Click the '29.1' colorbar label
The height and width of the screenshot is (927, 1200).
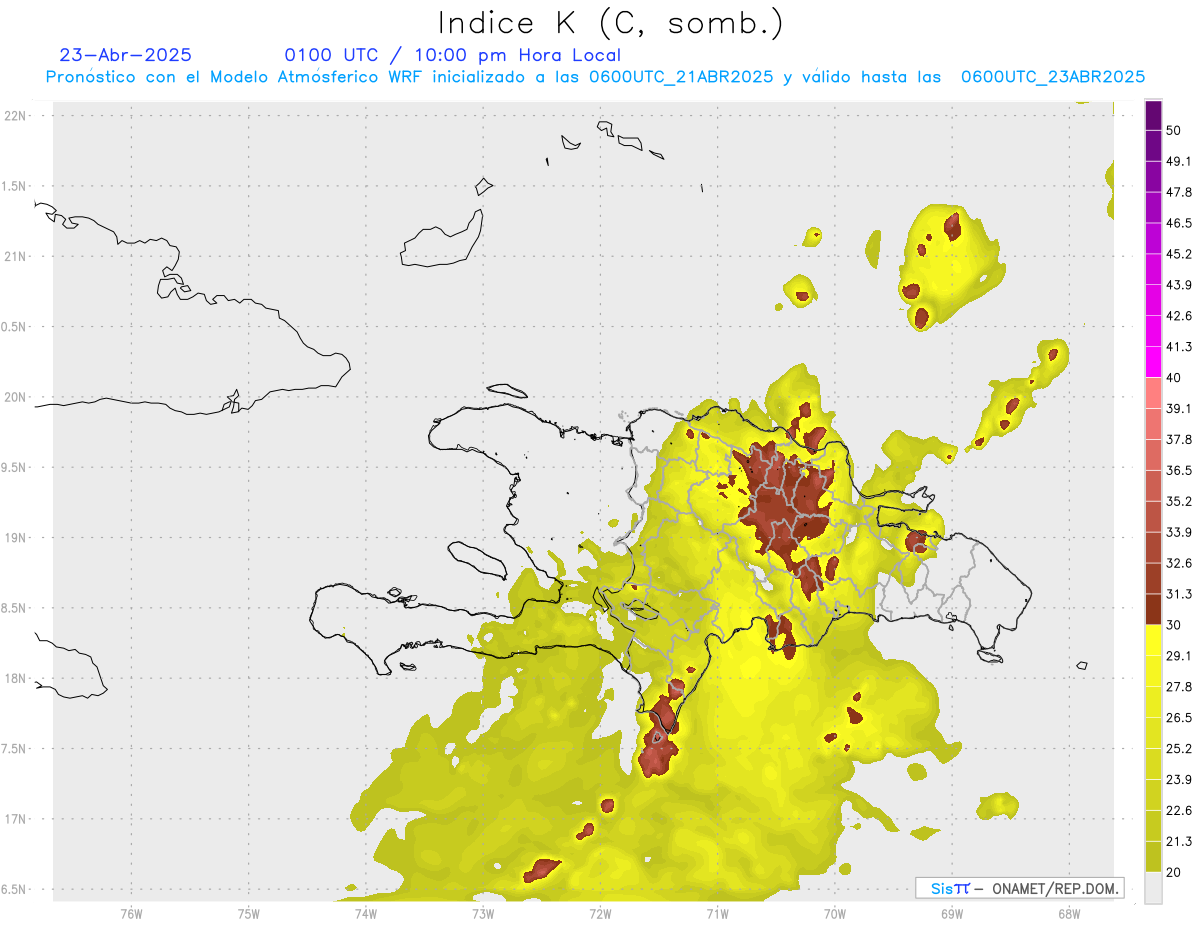pos(1179,656)
